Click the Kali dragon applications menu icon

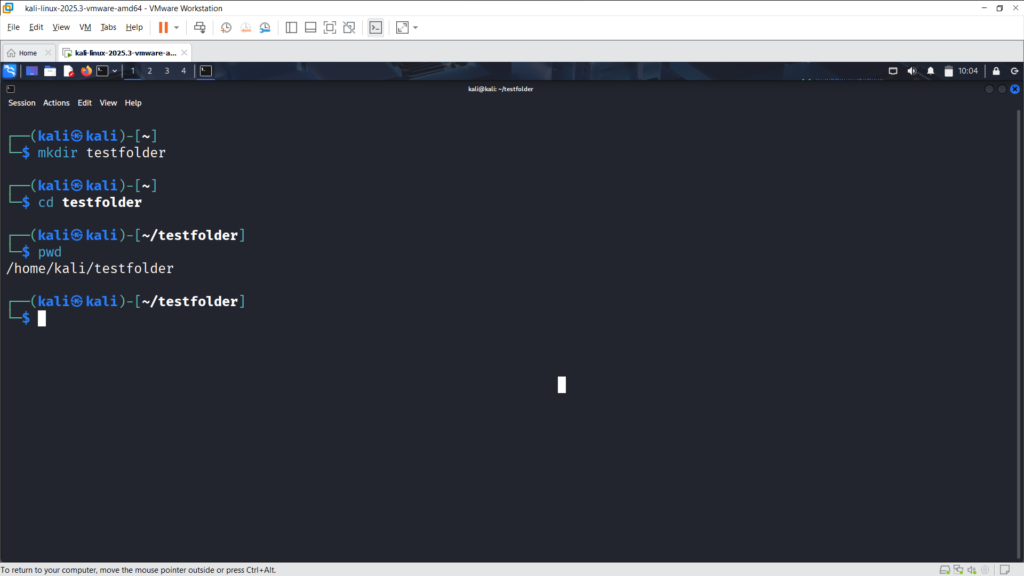pyautogui.click(x=10, y=71)
